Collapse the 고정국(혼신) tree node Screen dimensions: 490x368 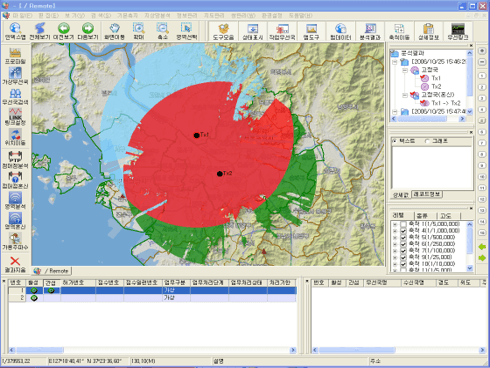tap(405, 95)
